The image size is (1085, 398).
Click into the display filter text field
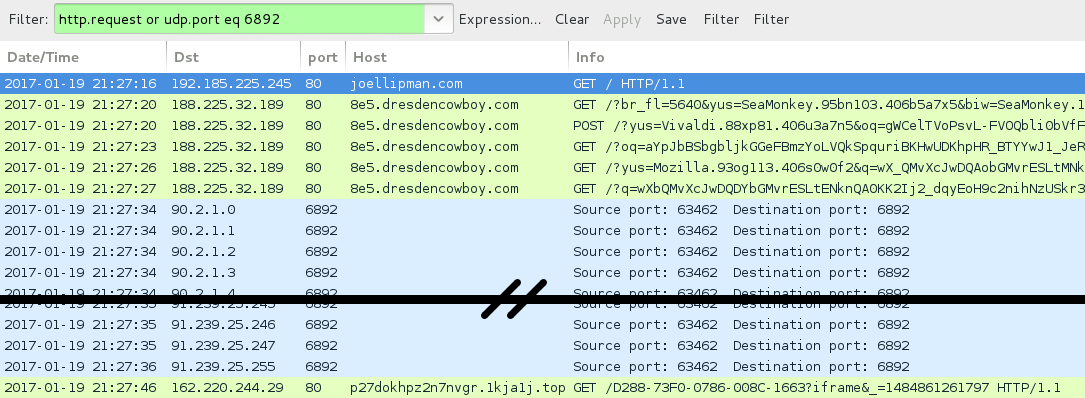(x=239, y=19)
